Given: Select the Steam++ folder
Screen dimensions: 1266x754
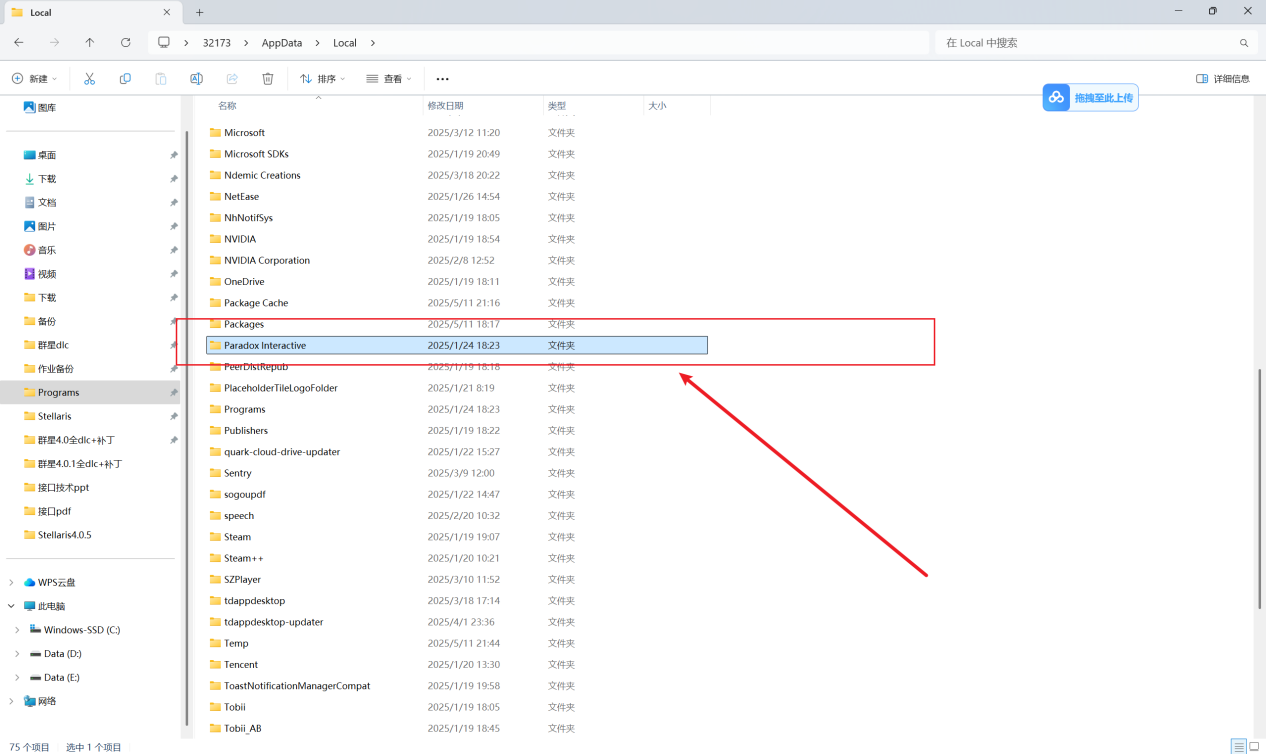Looking at the screenshot, I should click(x=456, y=558).
